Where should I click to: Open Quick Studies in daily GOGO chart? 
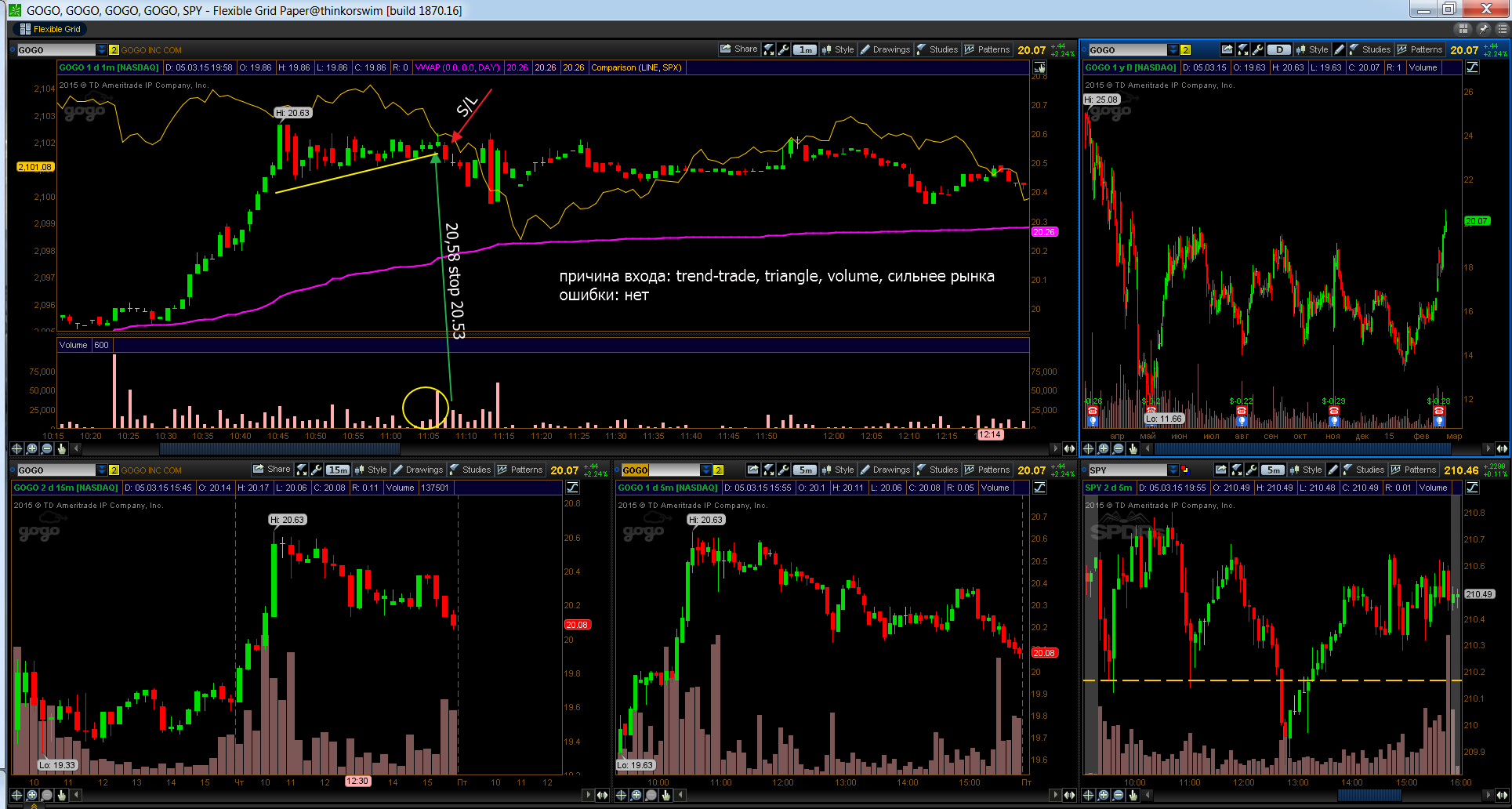[1243, 49]
